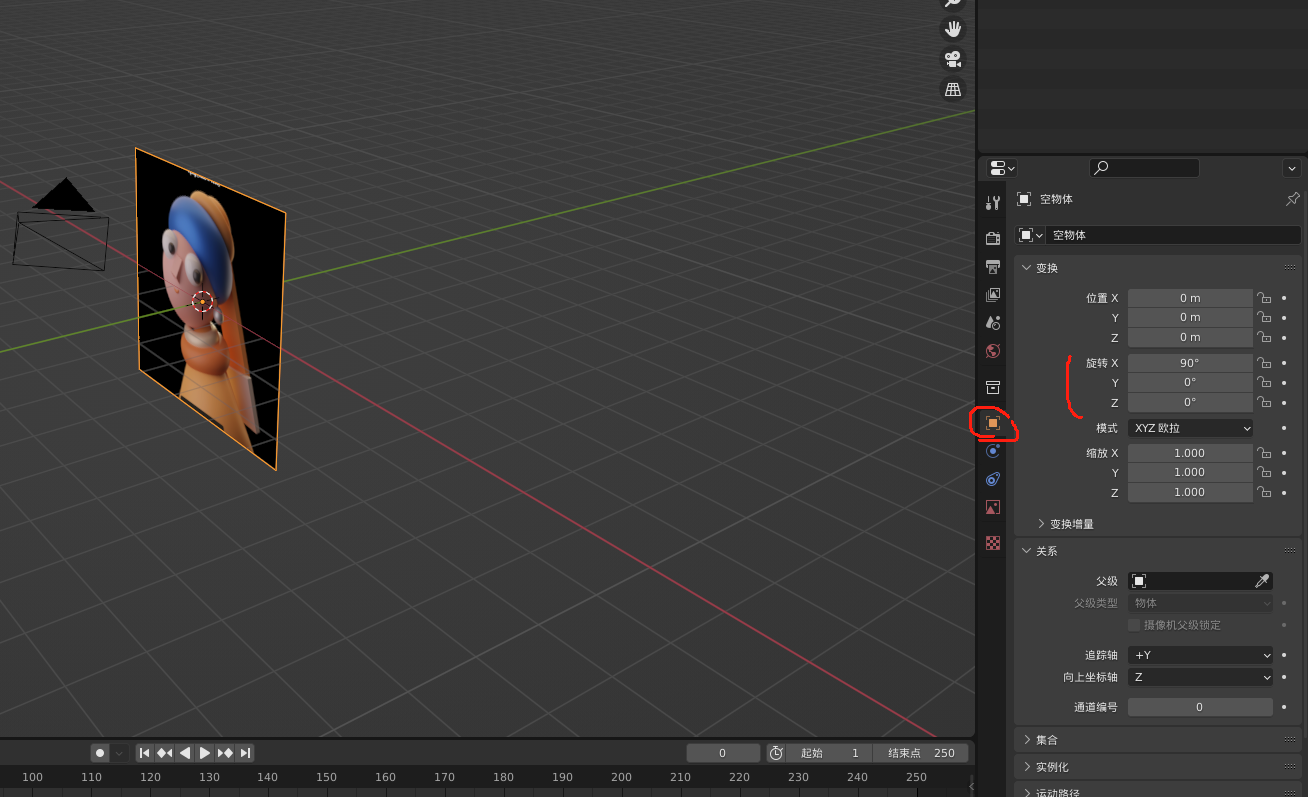This screenshot has height=797, width=1308.
Task: Animate 模式 with its dot button
Action: (x=1284, y=428)
